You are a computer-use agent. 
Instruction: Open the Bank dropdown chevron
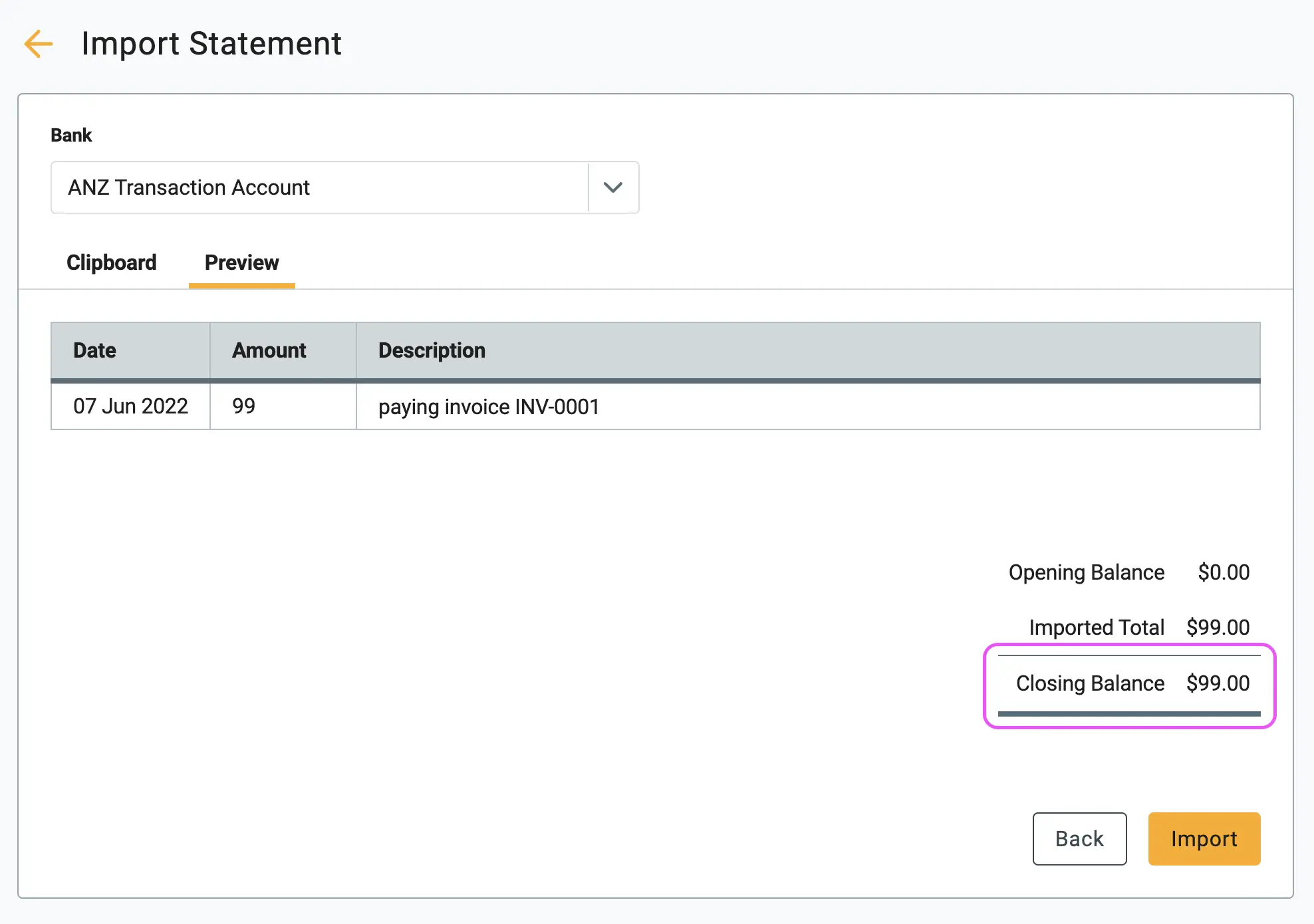tap(613, 187)
